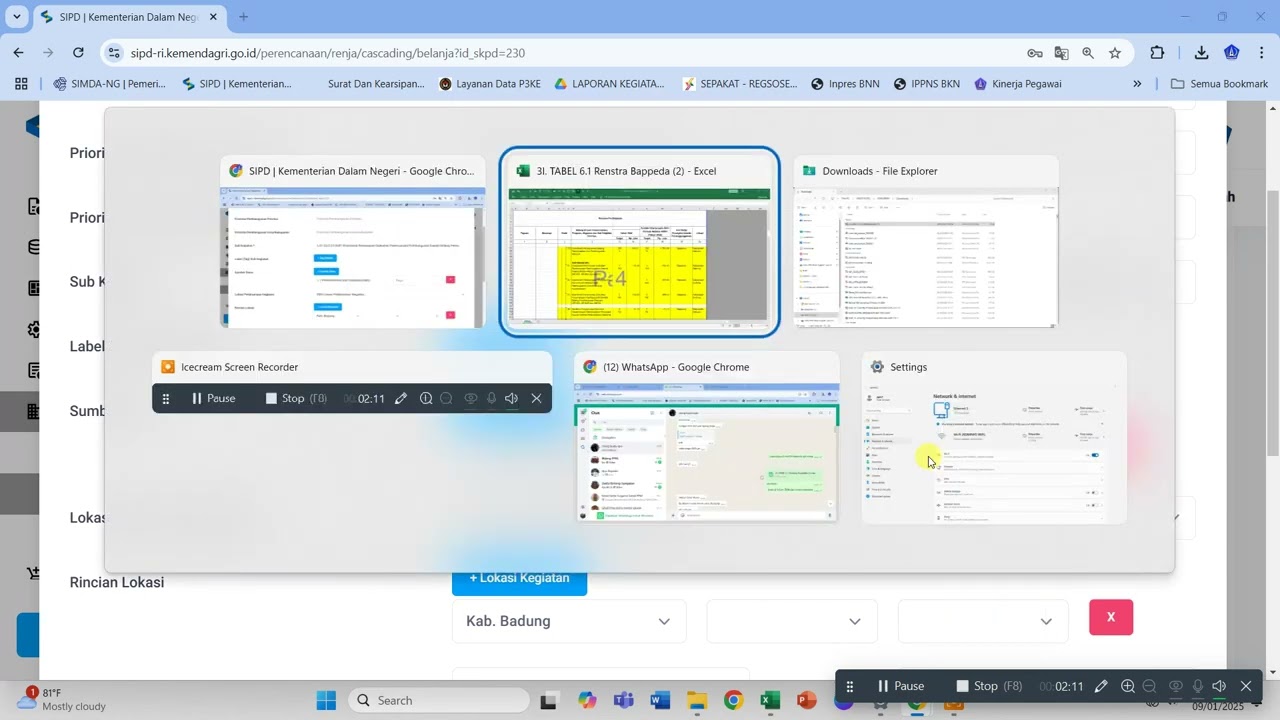Toggle microphone on bottom recorder bar
1280x720 pixels.
click(x=1197, y=686)
